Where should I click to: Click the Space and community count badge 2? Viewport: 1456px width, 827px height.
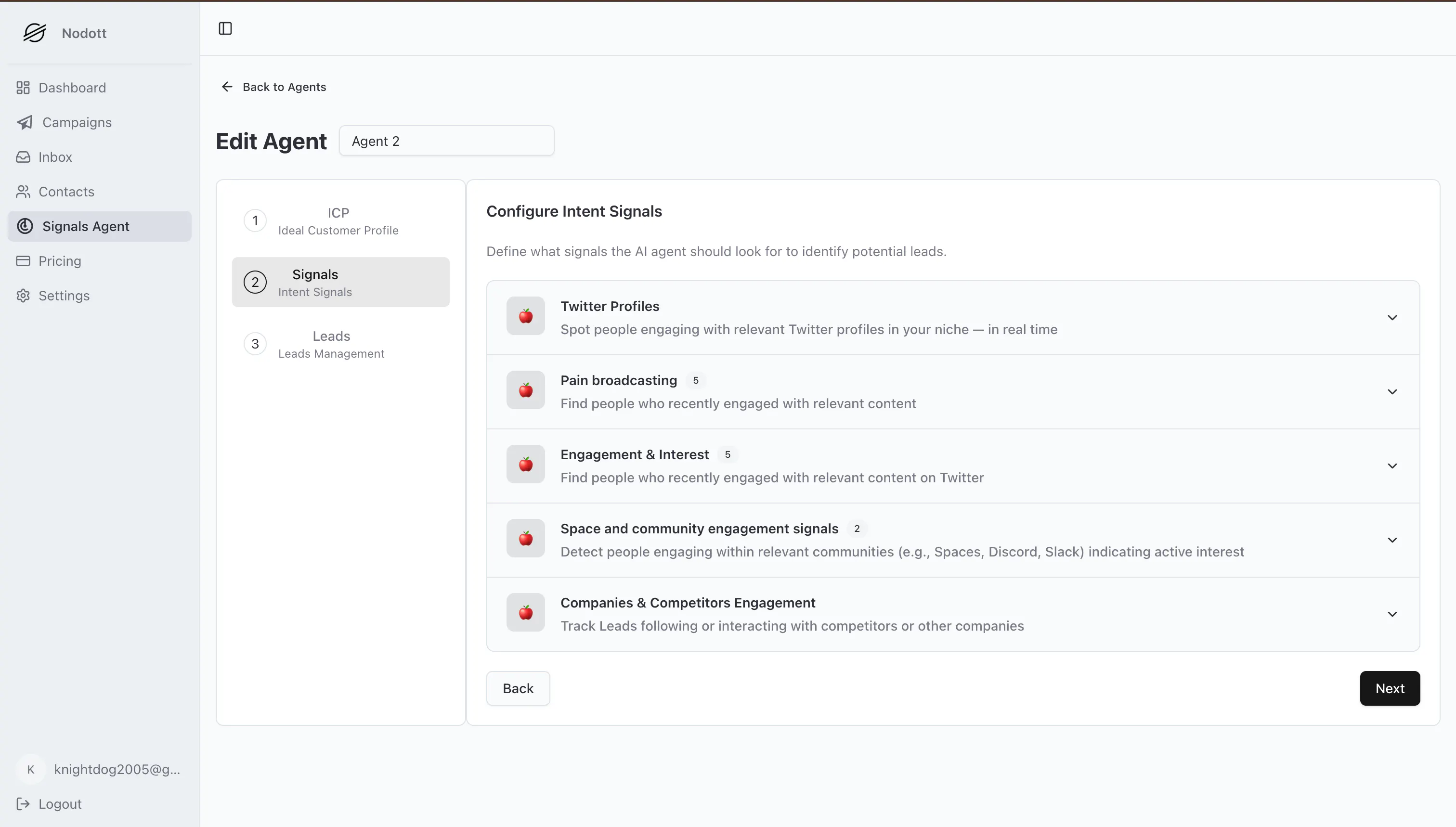pyautogui.click(x=857, y=528)
